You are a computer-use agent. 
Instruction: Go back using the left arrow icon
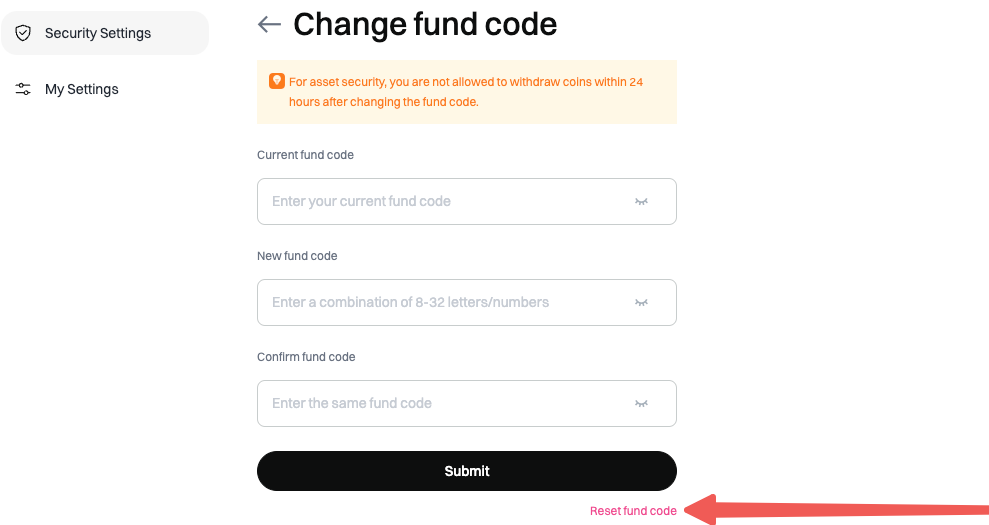coord(269,24)
